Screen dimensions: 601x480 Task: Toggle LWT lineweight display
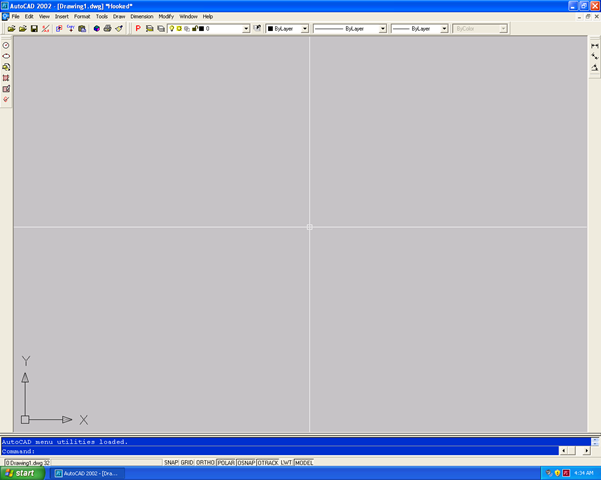click(286, 463)
